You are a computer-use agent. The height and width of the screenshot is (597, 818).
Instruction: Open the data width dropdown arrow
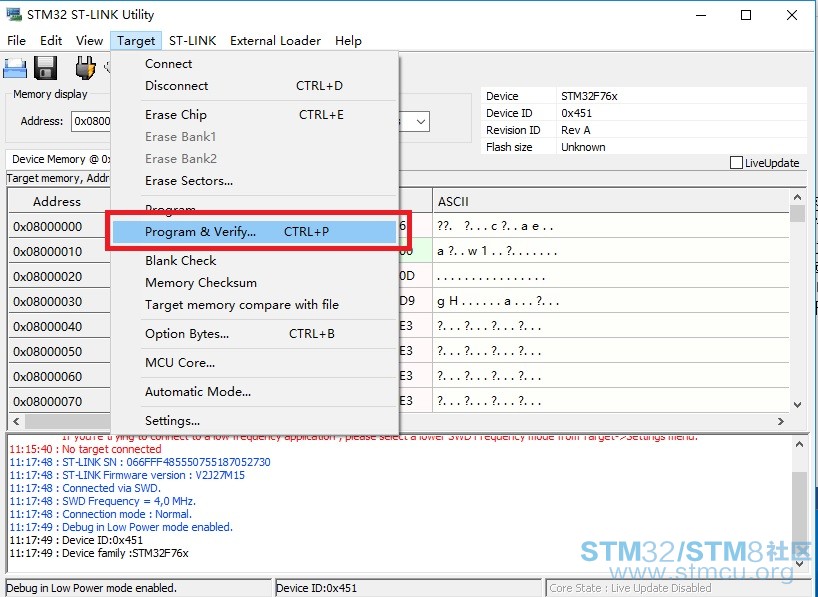point(421,122)
